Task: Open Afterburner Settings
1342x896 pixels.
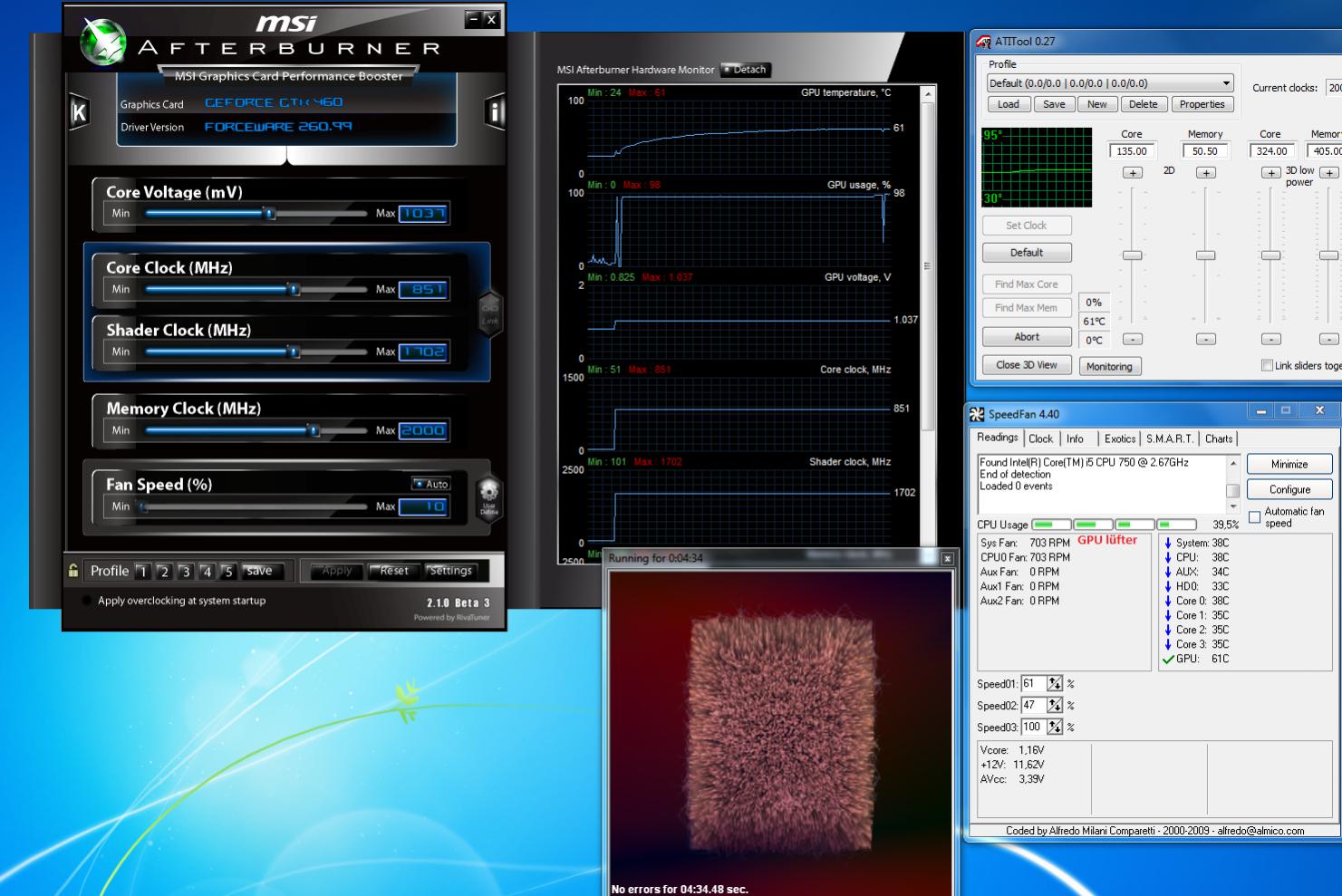Action: tap(449, 571)
